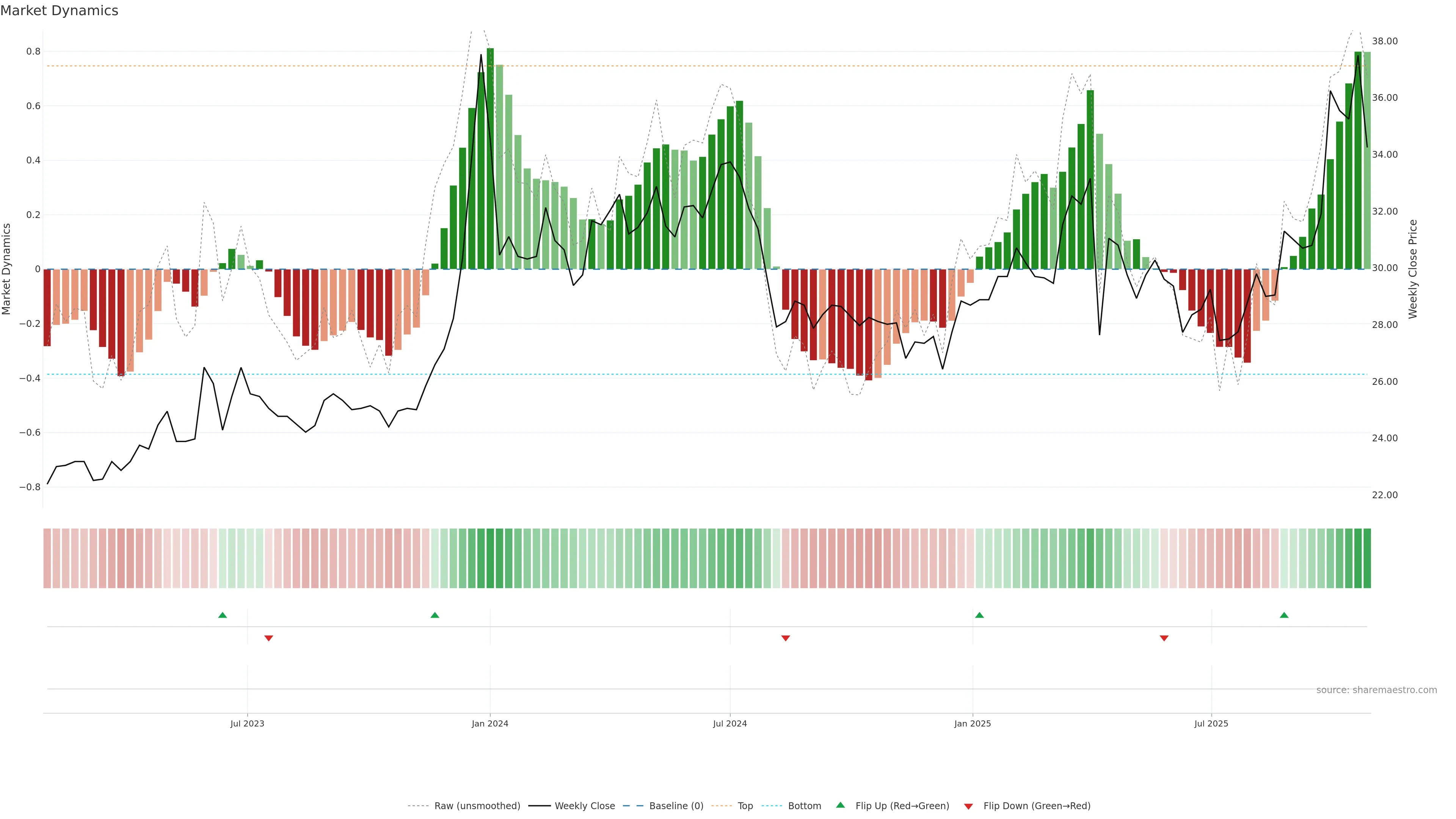Toggle the Top legend entry

click(745, 806)
